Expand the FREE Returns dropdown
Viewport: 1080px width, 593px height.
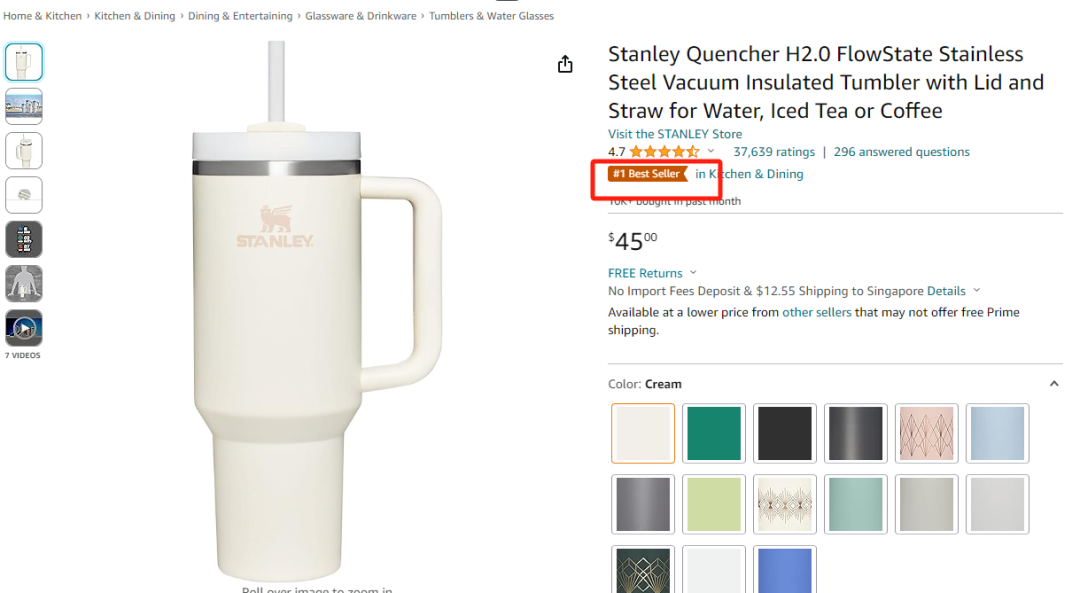[693, 273]
